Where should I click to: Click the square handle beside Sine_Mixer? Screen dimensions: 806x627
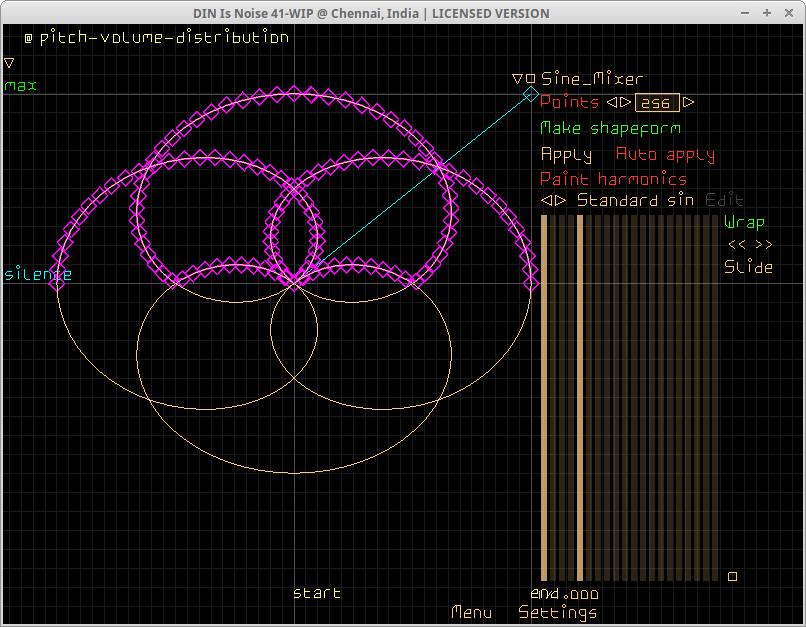tap(530, 79)
